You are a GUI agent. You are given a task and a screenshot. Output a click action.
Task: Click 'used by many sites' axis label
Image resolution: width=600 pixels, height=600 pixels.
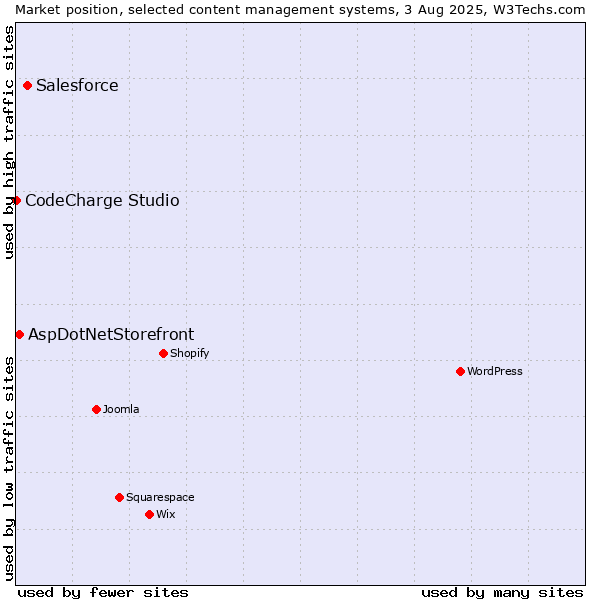coord(502,593)
